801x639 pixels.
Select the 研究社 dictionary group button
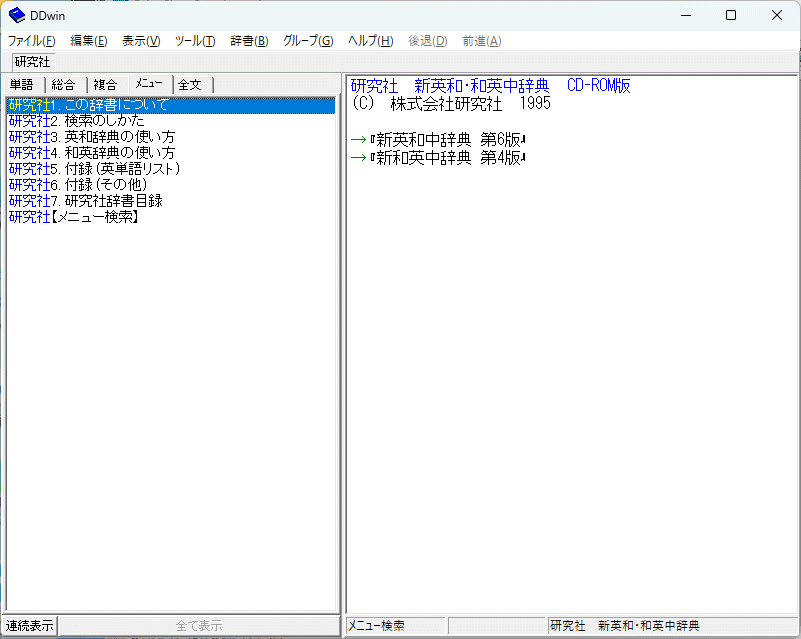[33, 62]
